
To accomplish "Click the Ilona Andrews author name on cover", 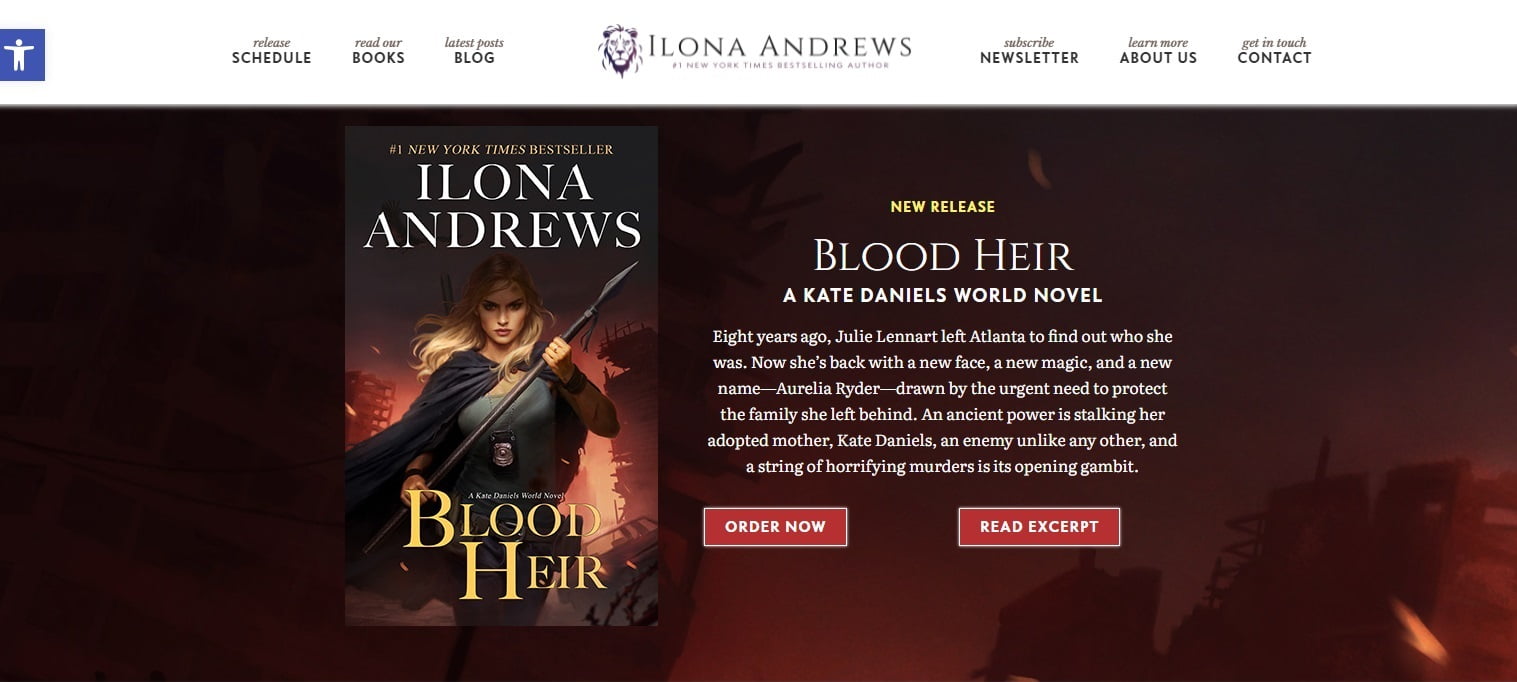I will coord(502,205).
